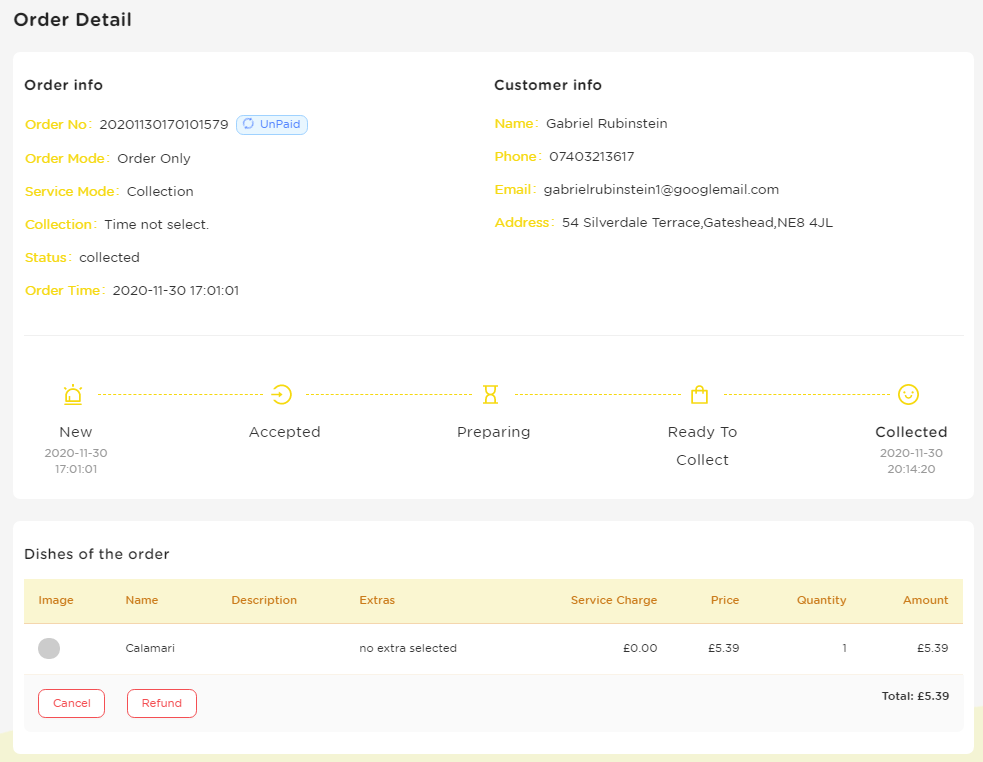Click the Extras column header
This screenshot has width=983, height=762.
(377, 600)
